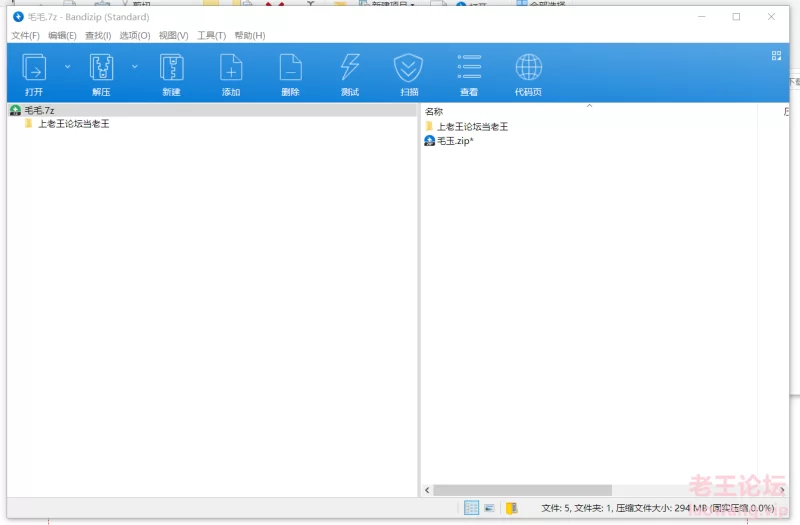Image resolution: width=800 pixels, height=525 pixels.
Task: Click the Bandizip logo in title bar
Action: click(18, 17)
